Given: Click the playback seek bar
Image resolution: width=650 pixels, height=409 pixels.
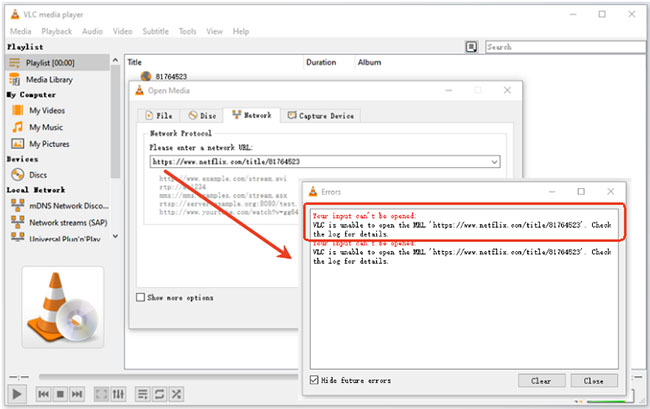Looking at the screenshot, I should coord(168,377).
